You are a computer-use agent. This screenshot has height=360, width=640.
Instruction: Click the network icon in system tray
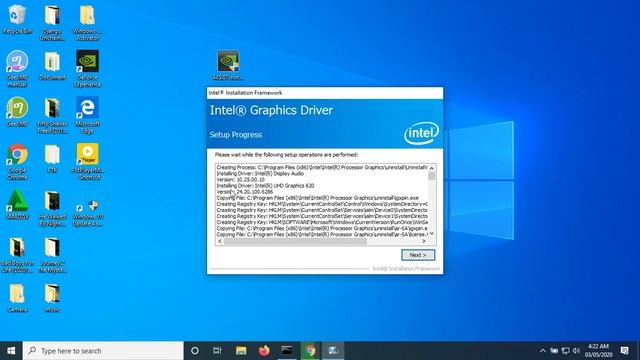pyautogui.click(x=565, y=351)
